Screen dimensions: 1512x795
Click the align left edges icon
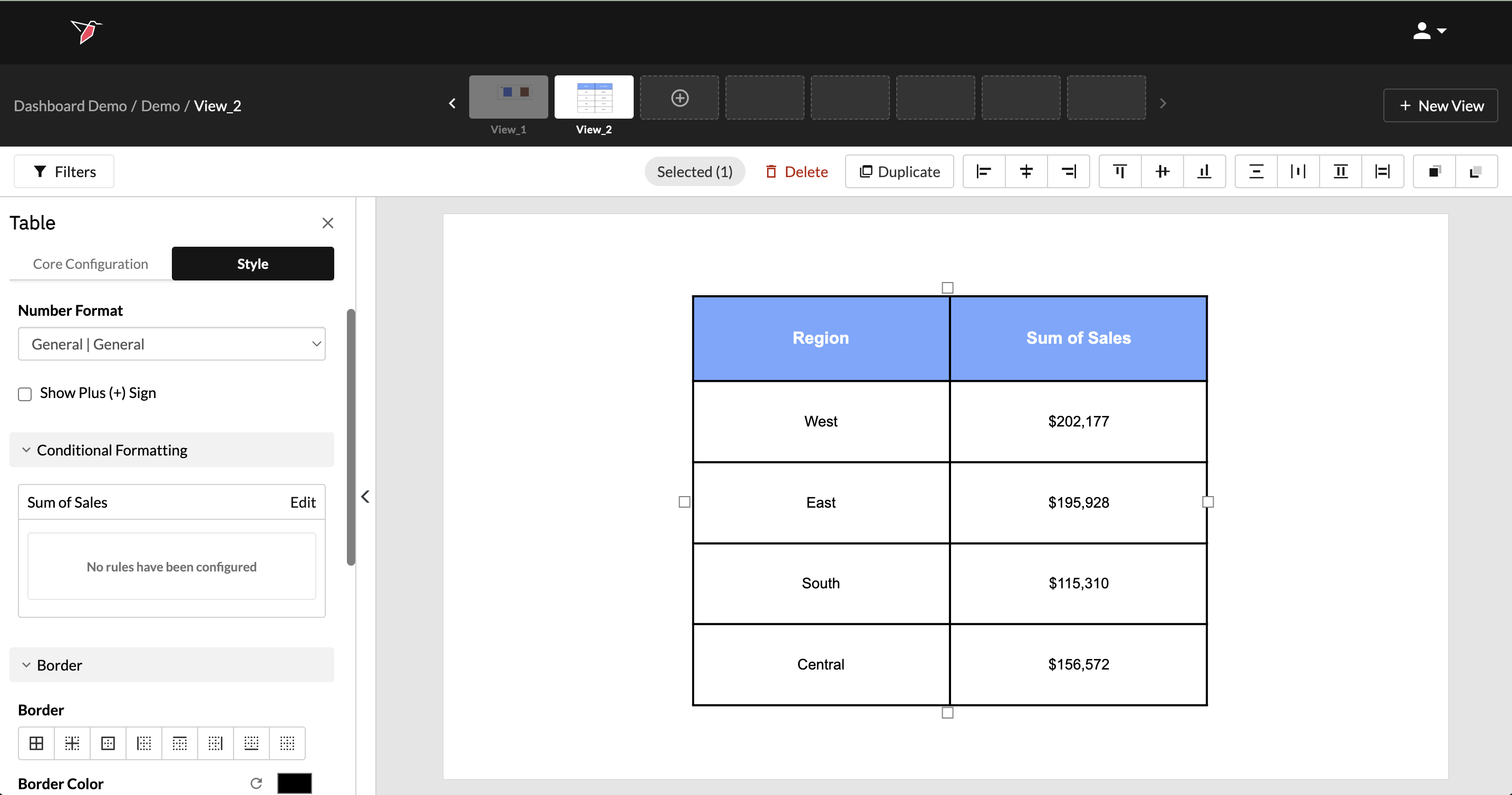coord(984,171)
